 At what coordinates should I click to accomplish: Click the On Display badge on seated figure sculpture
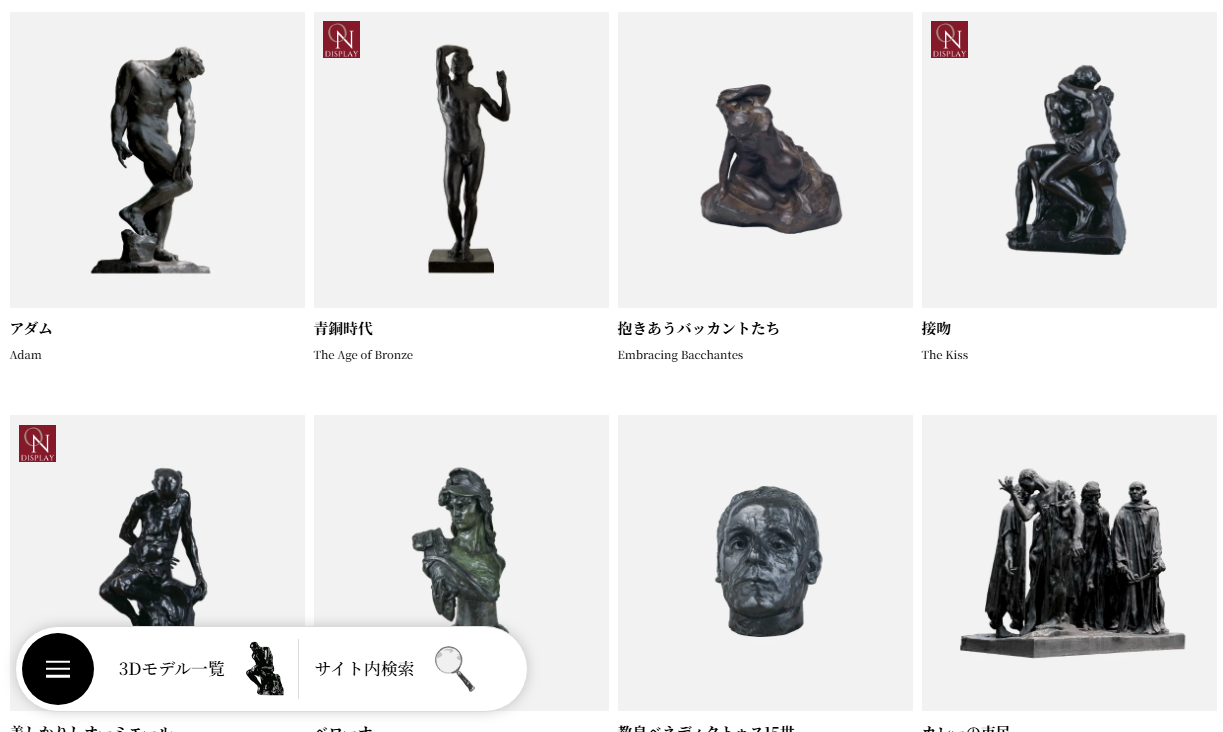pyautogui.click(x=37, y=443)
